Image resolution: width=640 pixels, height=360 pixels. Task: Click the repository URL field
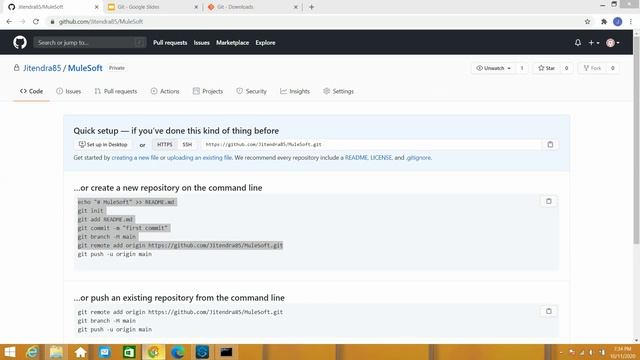[372, 144]
